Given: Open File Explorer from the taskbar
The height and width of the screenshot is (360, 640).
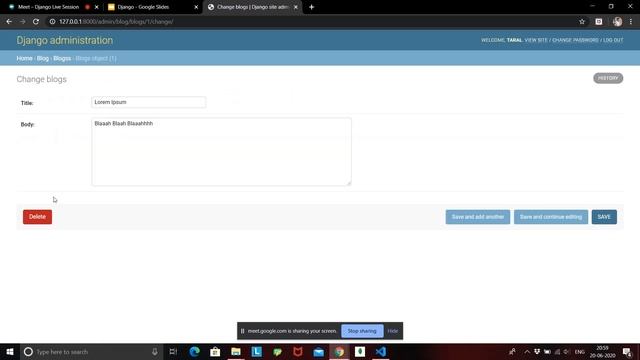Looking at the screenshot, I should (236, 352).
